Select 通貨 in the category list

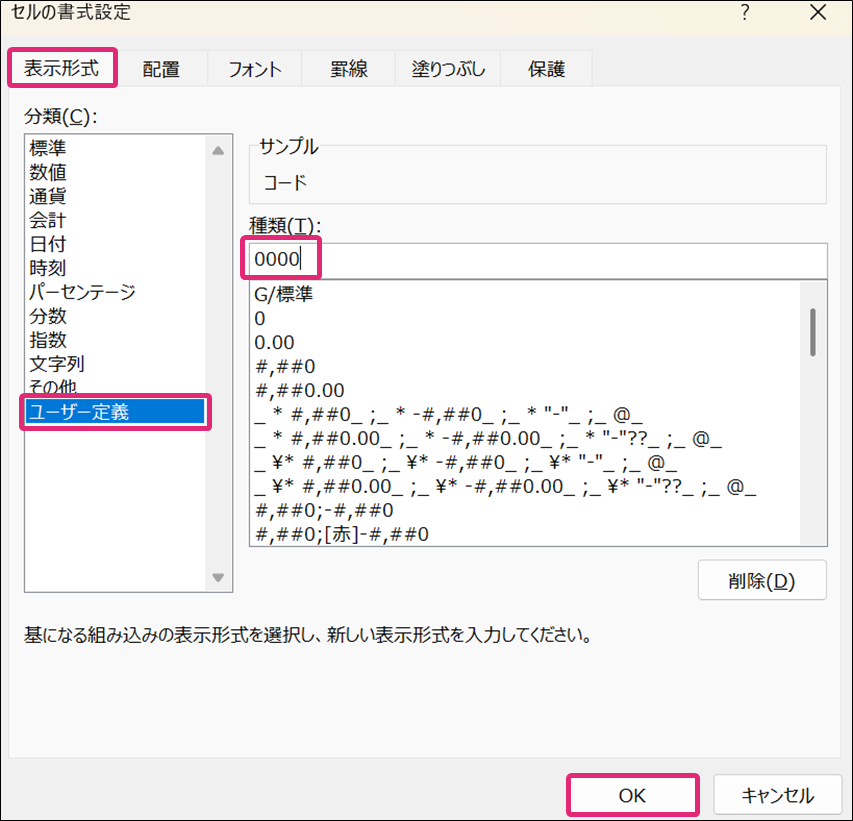[48, 196]
